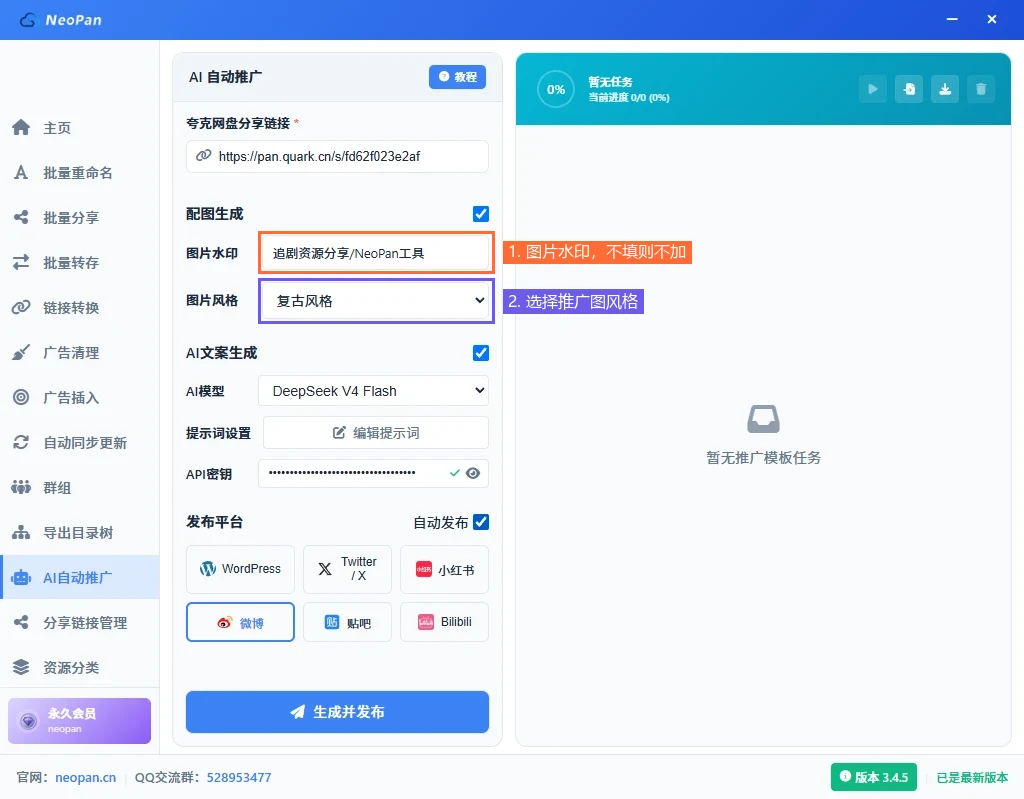1024x799 pixels.
Task: Click the NeoPan cloud logo
Action: 28,20
